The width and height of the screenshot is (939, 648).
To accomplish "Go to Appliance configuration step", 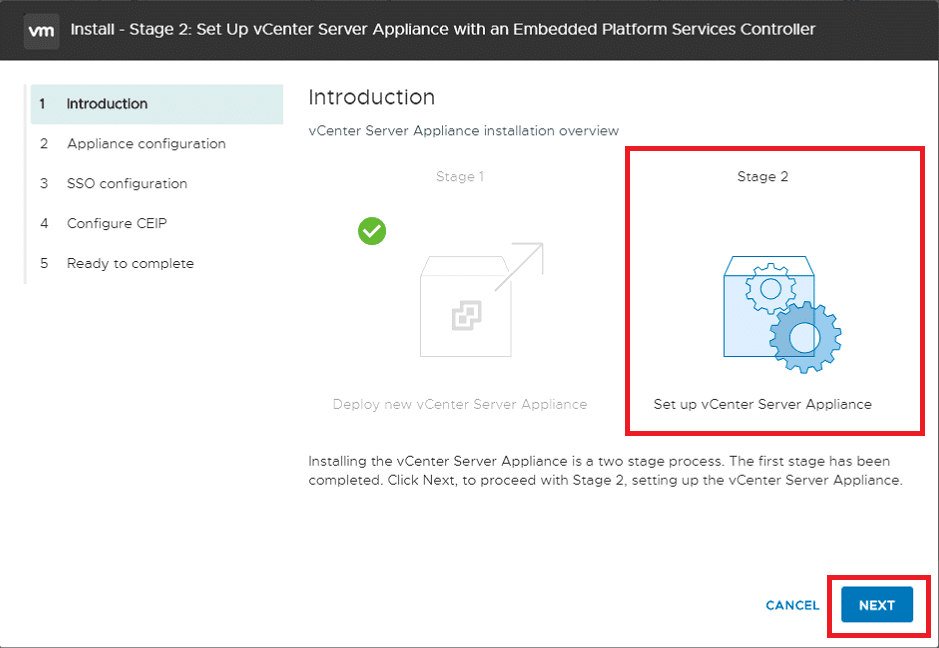I will pyautogui.click(x=157, y=144).
